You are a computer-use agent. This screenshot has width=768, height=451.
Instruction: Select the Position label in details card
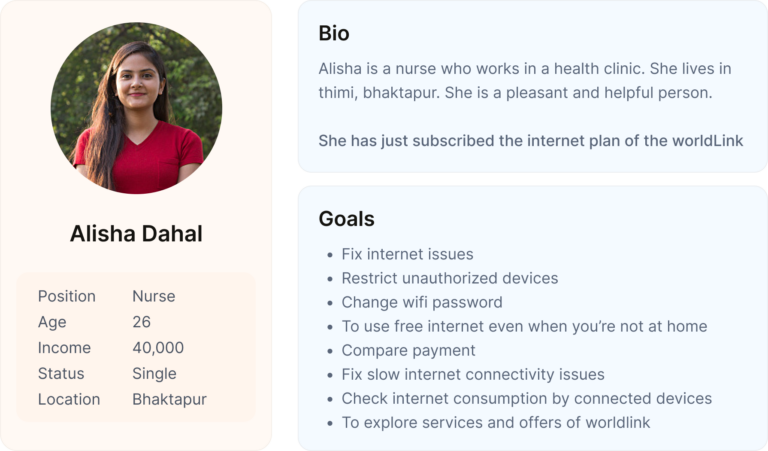[x=67, y=296]
